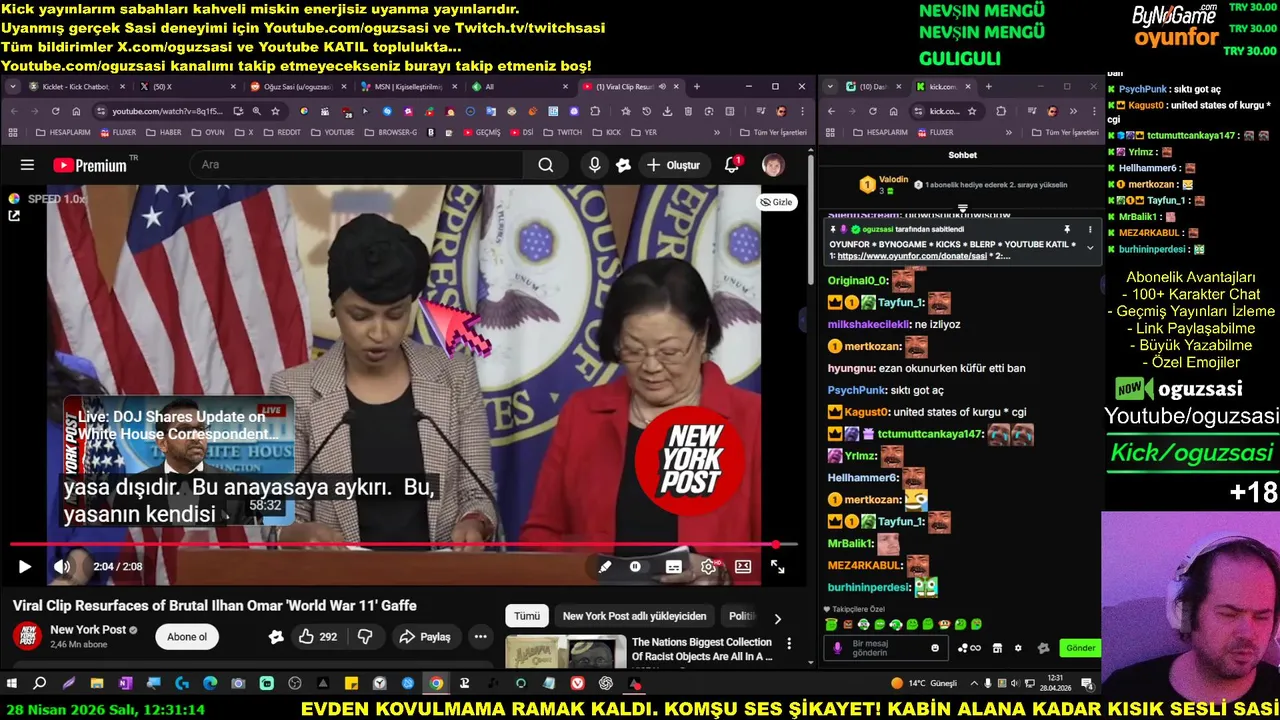The height and width of the screenshot is (720, 1280).
Task: Click the 'Paylaş' share button
Action: point(425,637)
